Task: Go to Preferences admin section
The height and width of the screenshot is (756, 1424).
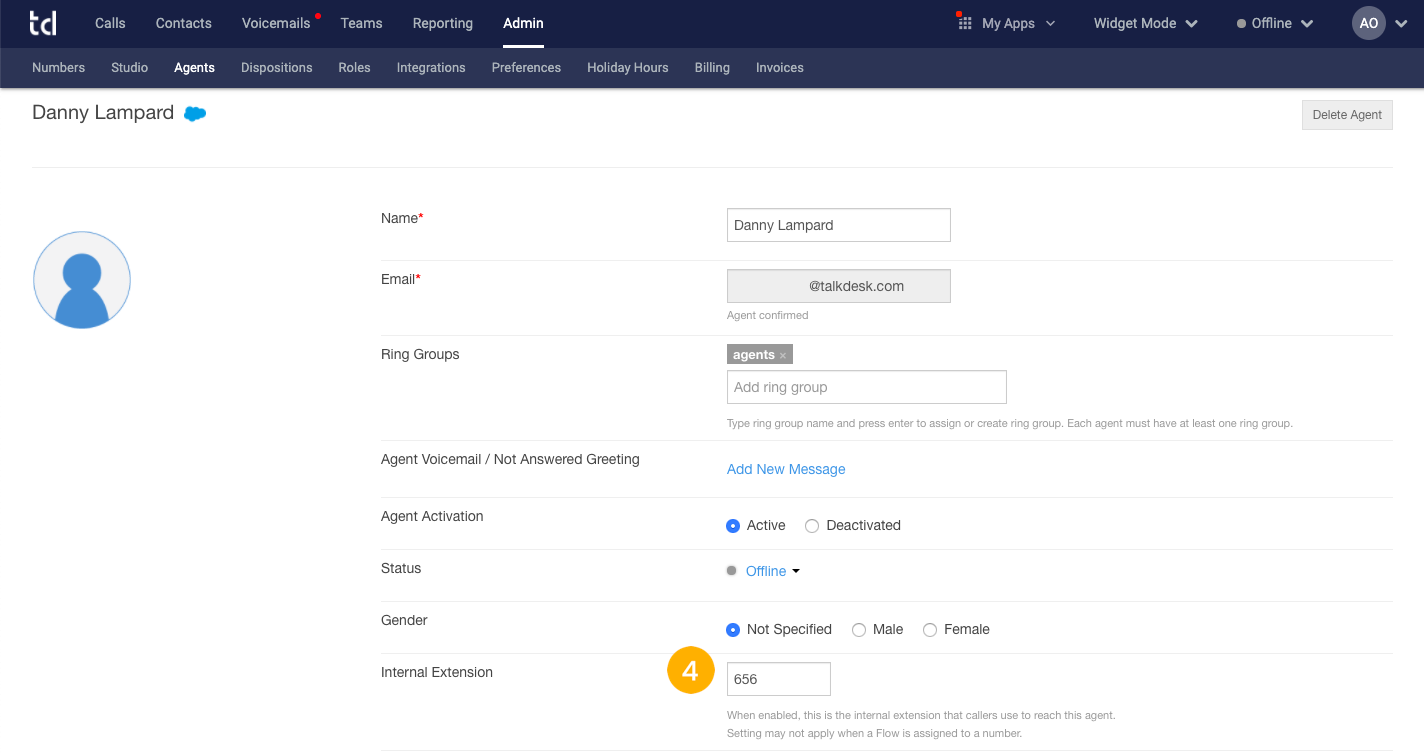Action: 526,68
